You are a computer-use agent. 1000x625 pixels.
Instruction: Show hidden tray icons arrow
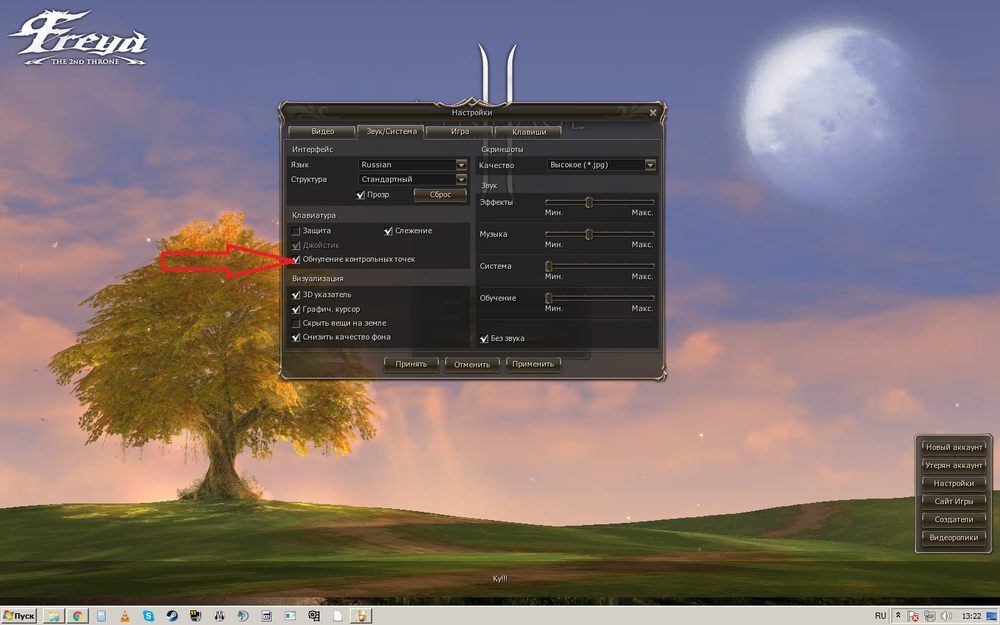click(898, 616)
